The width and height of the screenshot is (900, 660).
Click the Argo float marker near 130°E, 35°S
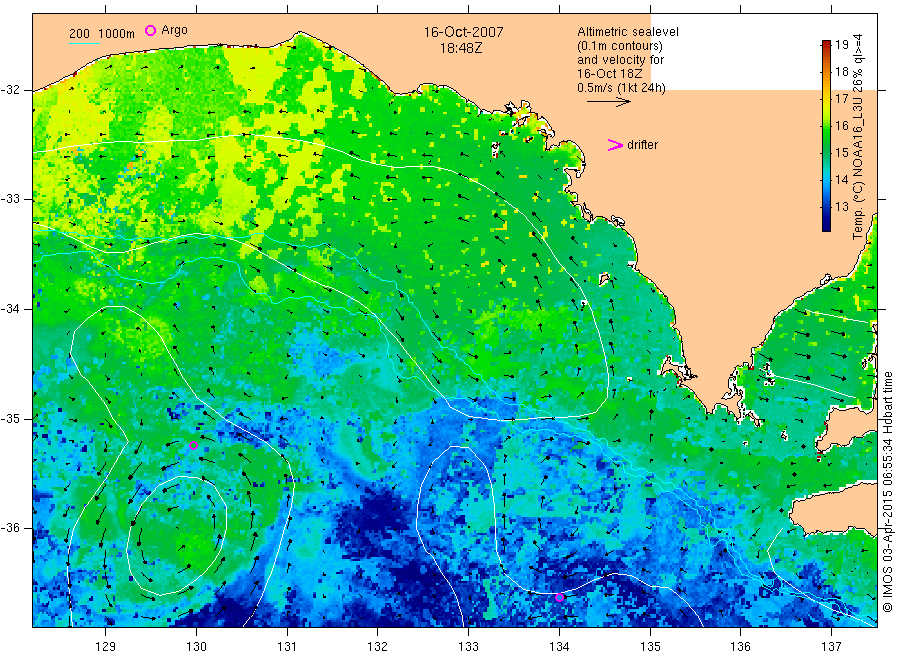click(193, 445)
